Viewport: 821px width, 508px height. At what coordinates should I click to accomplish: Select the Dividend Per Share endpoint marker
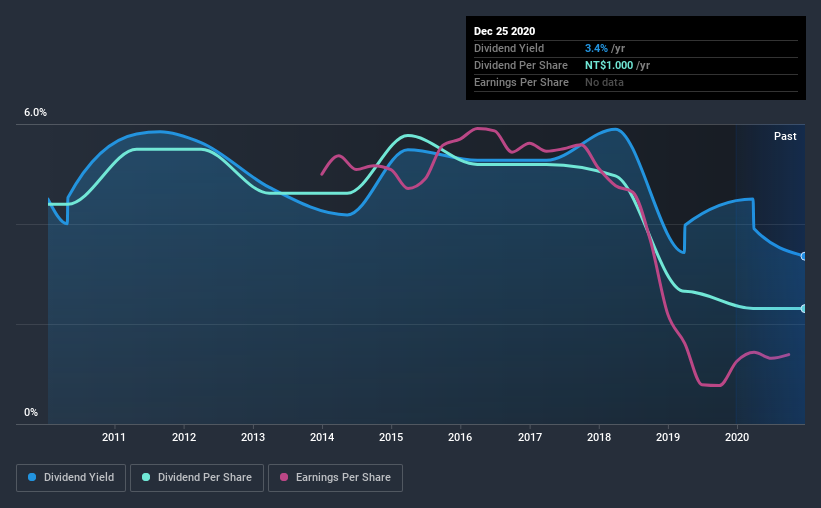click(x=804, y=308)
